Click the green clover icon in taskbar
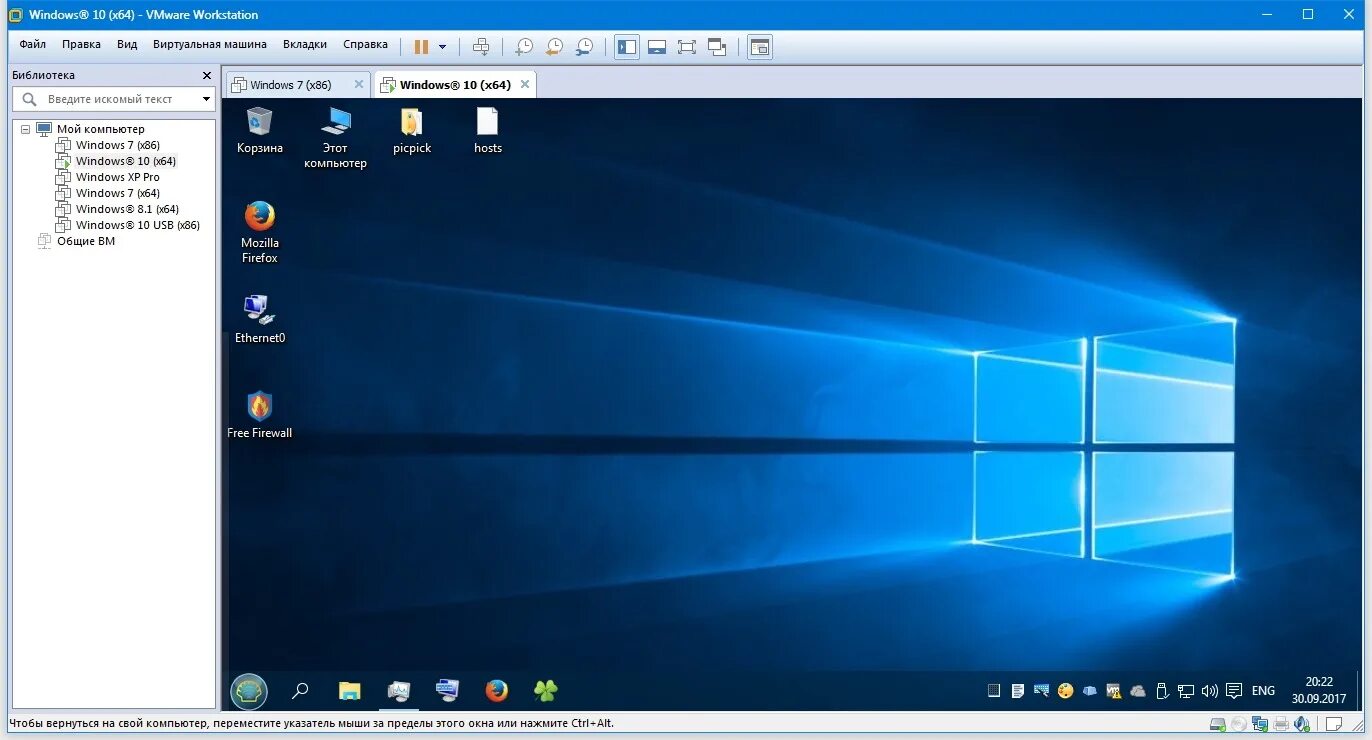The height and width of the screenshot is (740, 1372). [545, 690]
